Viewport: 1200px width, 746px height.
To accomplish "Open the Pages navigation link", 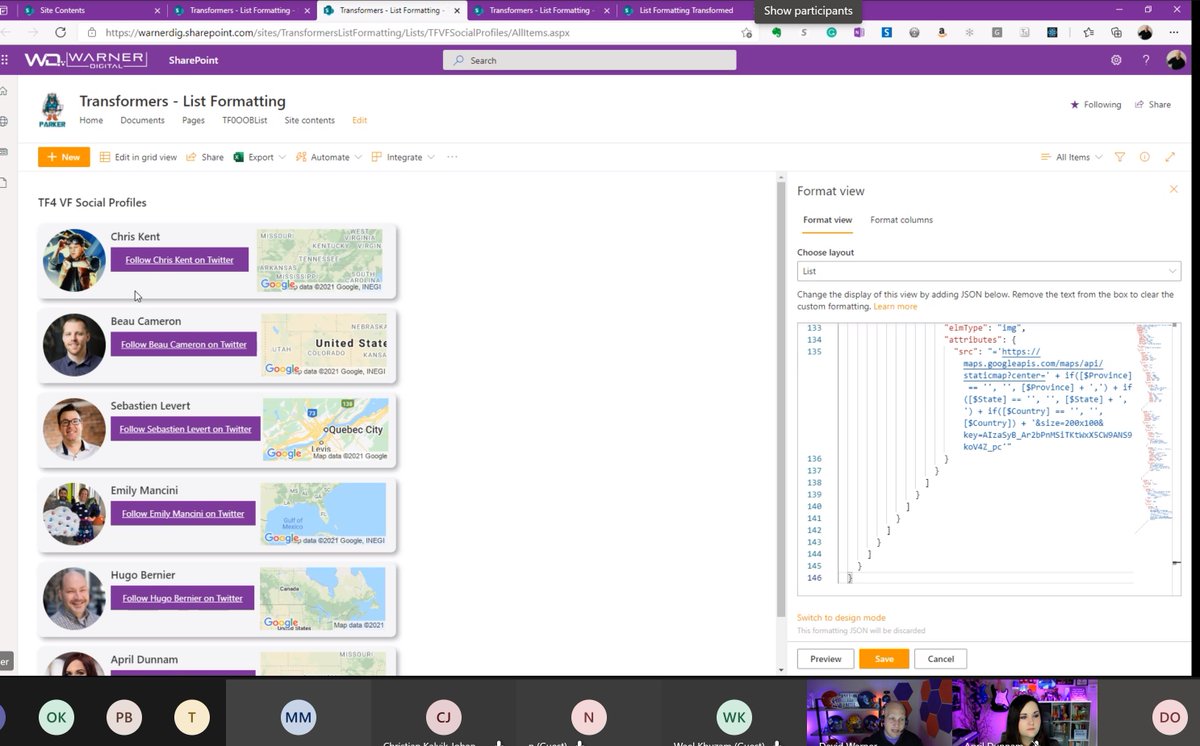I will coord(193,120).
